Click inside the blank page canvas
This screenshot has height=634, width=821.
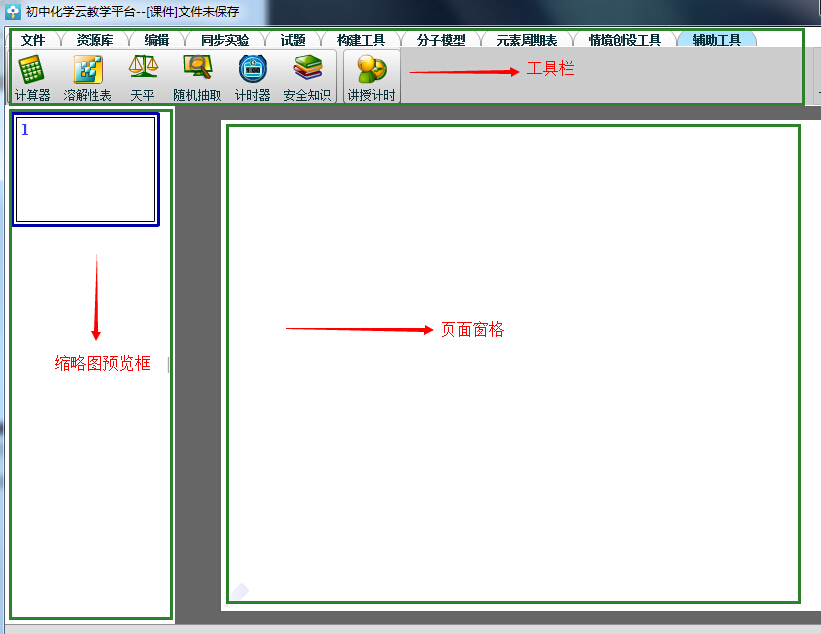[513, 450]
